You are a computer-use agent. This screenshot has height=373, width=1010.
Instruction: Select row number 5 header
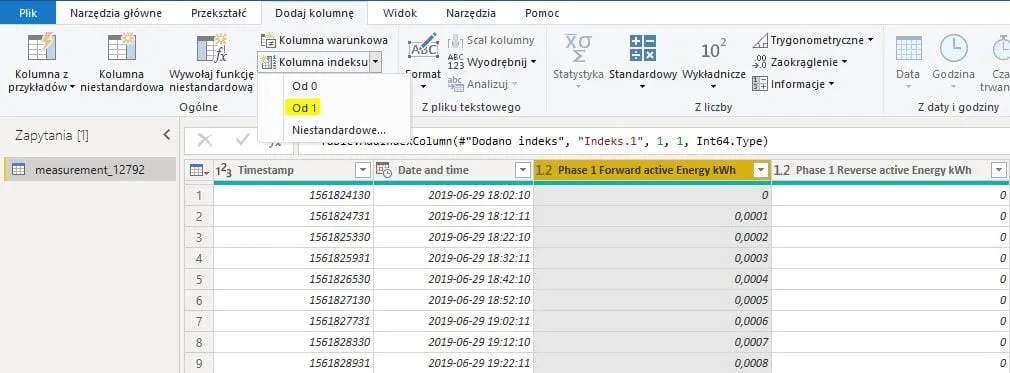point(199,279)
